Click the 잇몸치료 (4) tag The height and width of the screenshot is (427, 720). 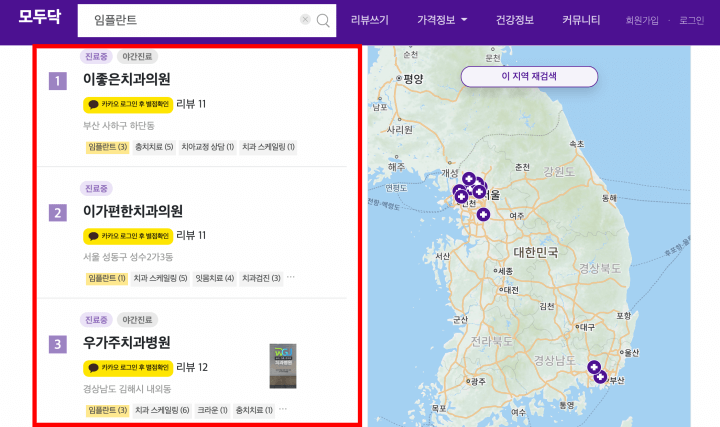click(214, 278)
